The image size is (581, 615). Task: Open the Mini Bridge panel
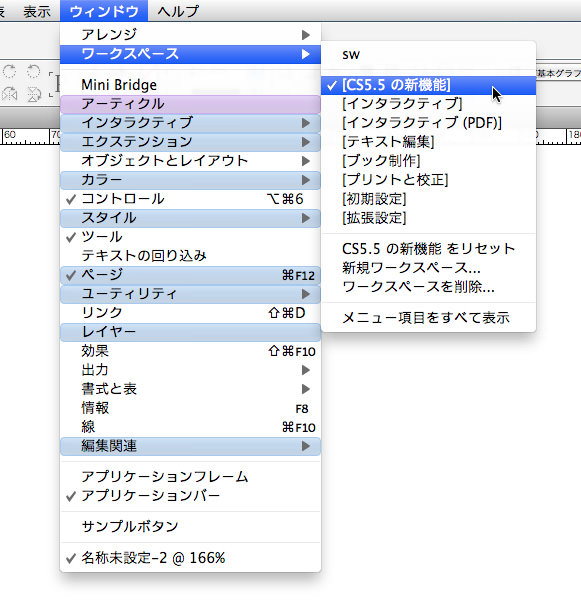pos(190,85)
